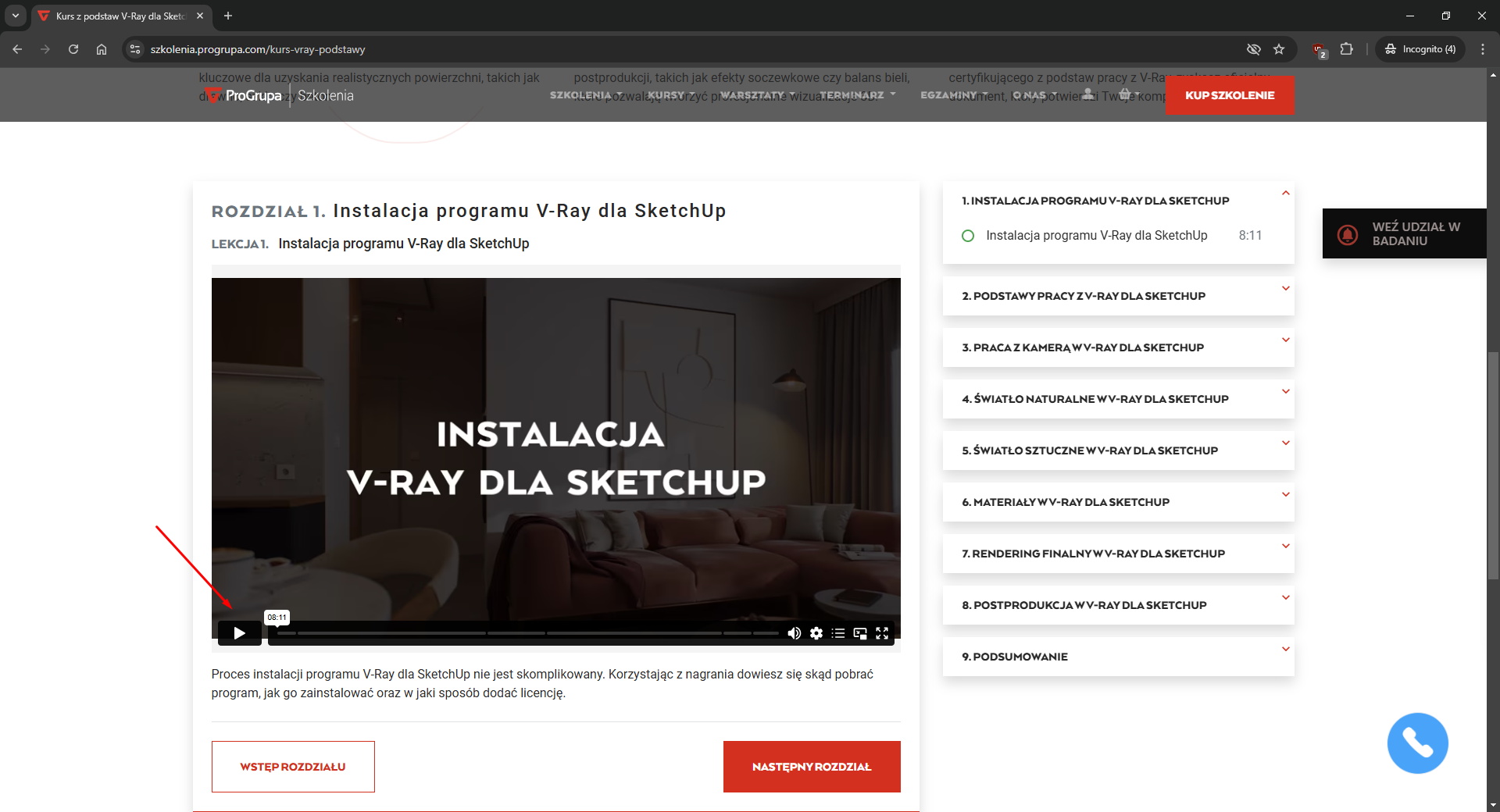Open the WARSZTATY navigation menu
Image resolution: width=1500 pixels, height=812 pixels.
pyautogui.click(x=758, y=95)
